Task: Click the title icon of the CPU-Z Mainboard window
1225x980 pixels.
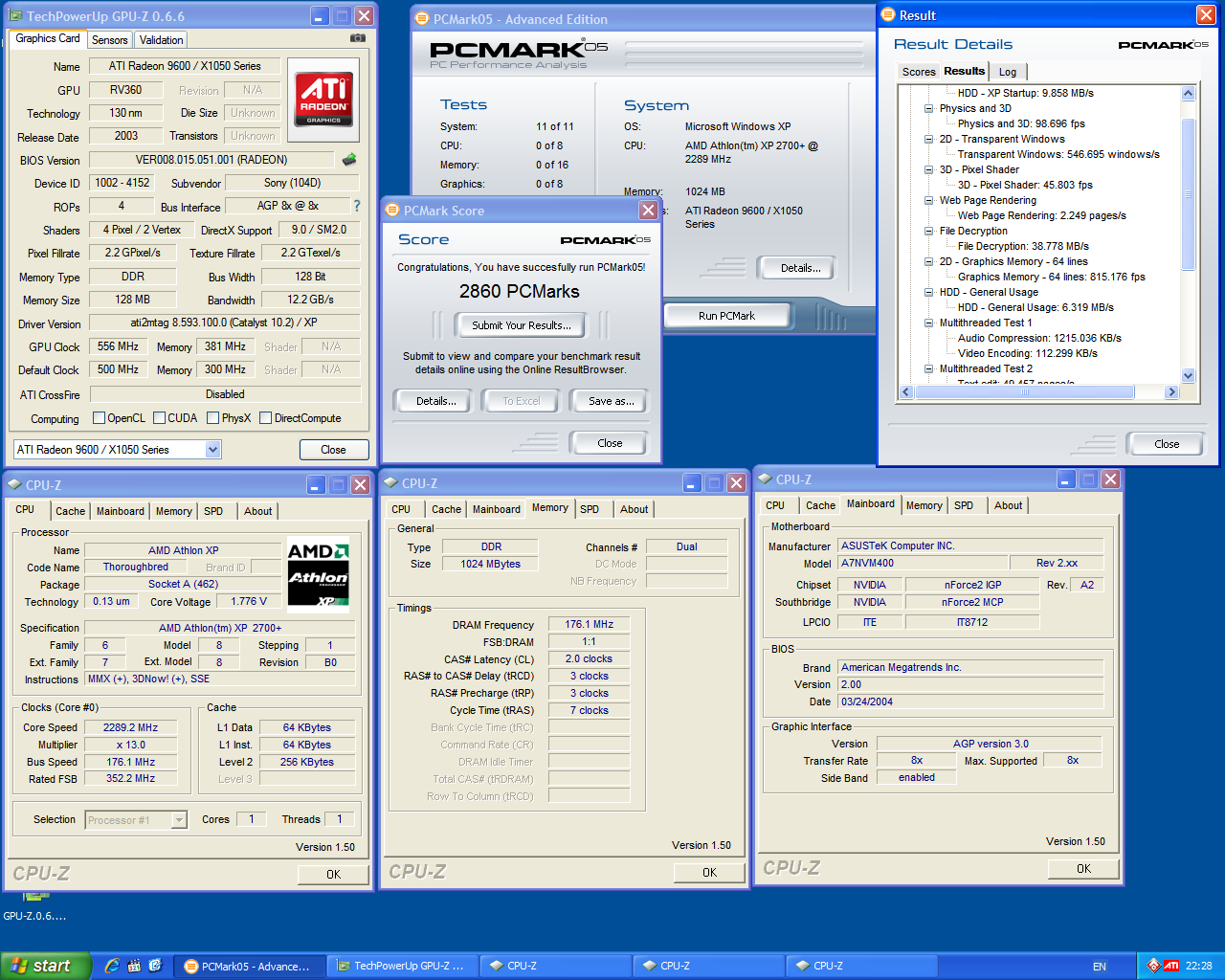Action: pos(765,479)
